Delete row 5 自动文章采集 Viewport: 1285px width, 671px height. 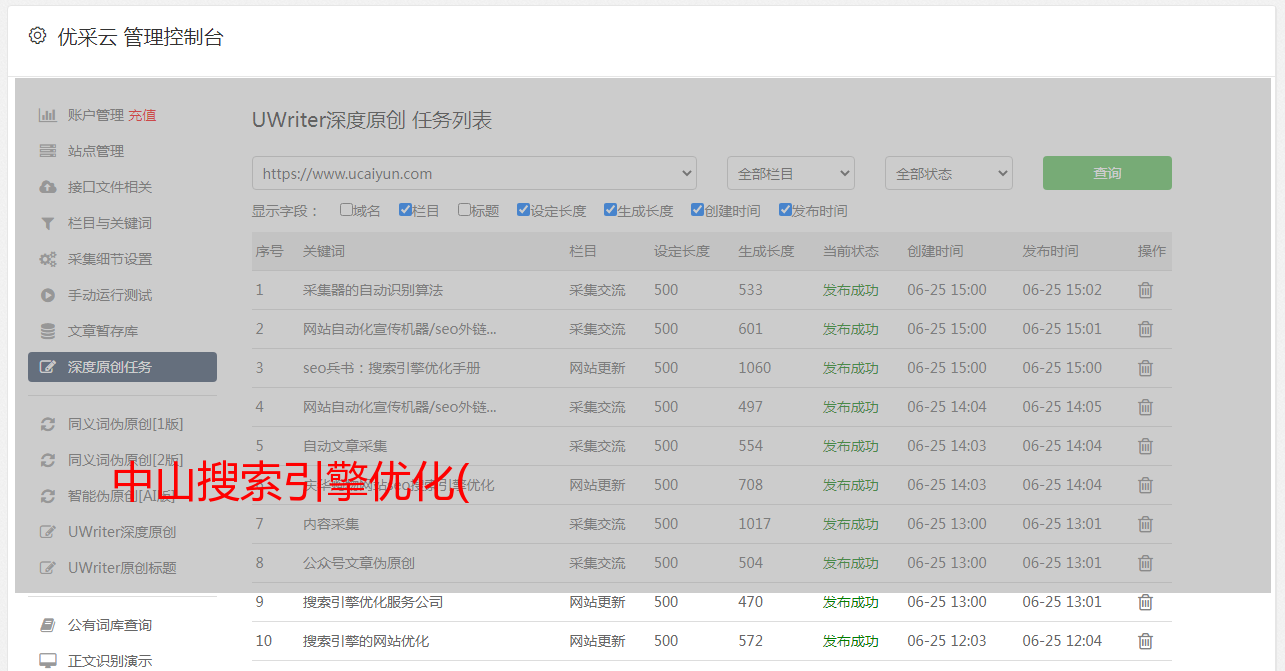point(1146,446)
